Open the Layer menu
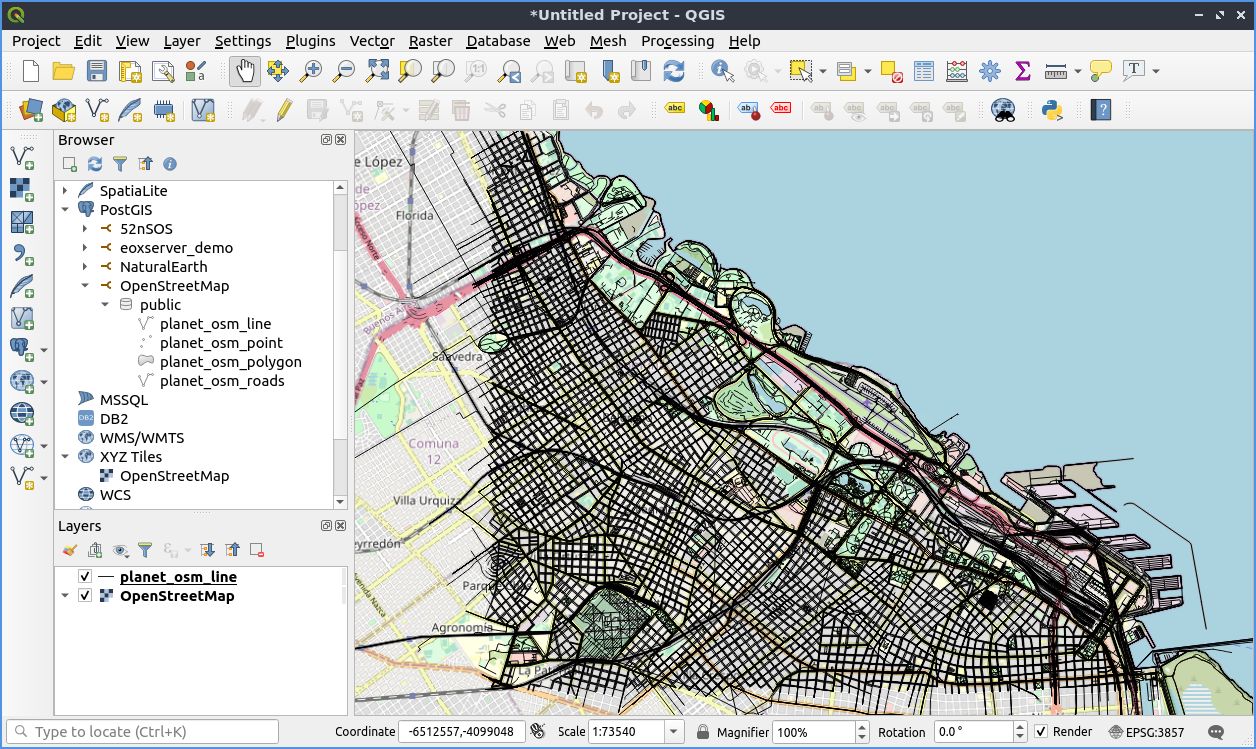 click(x=182, y=41)
